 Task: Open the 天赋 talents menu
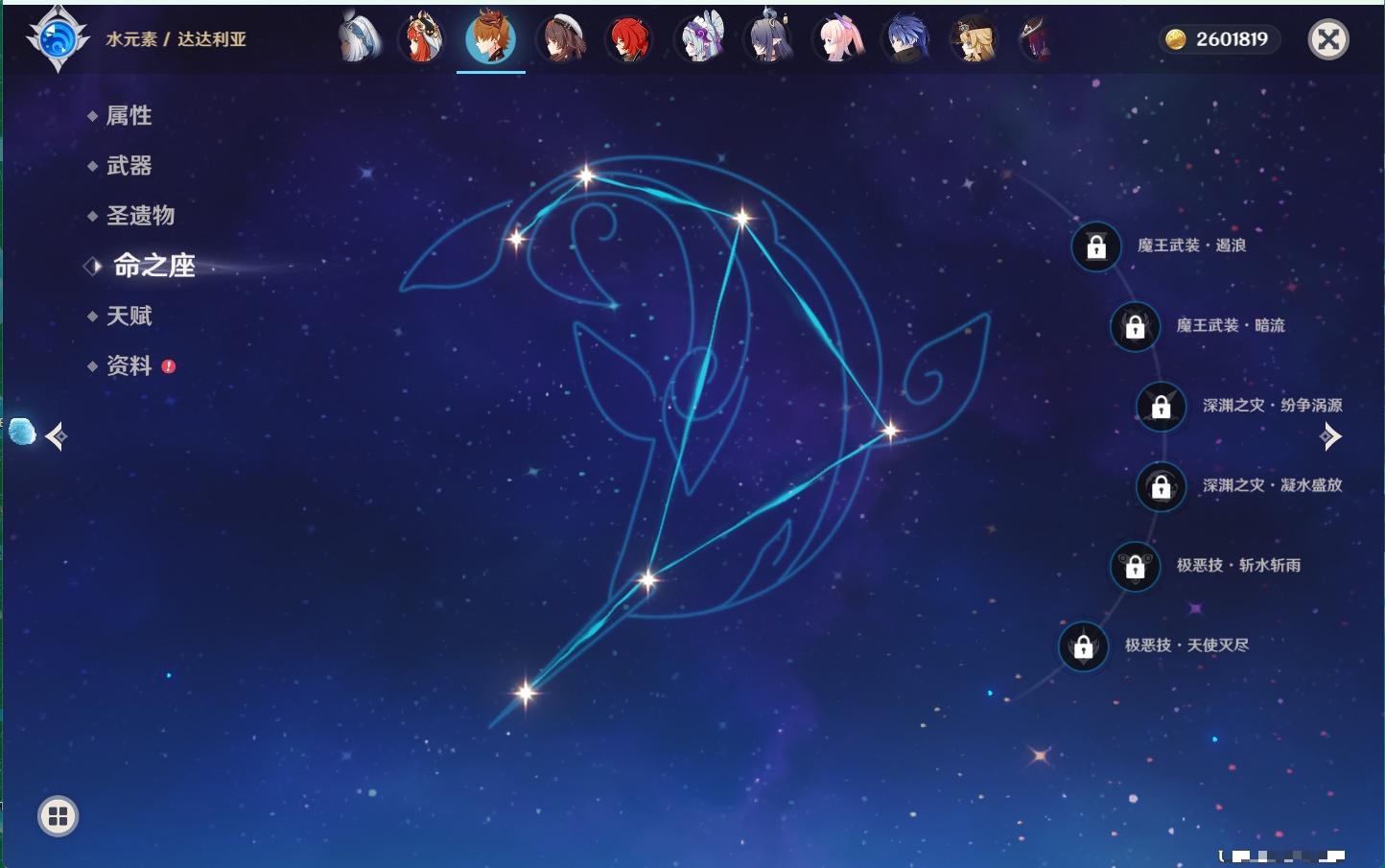click(x=129, y=316)
